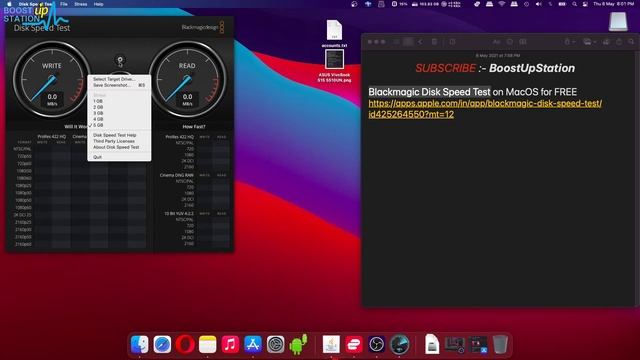640x360 pixels.
Task: Open OBS Studio from the Dock
Action: tap(376, 344)
